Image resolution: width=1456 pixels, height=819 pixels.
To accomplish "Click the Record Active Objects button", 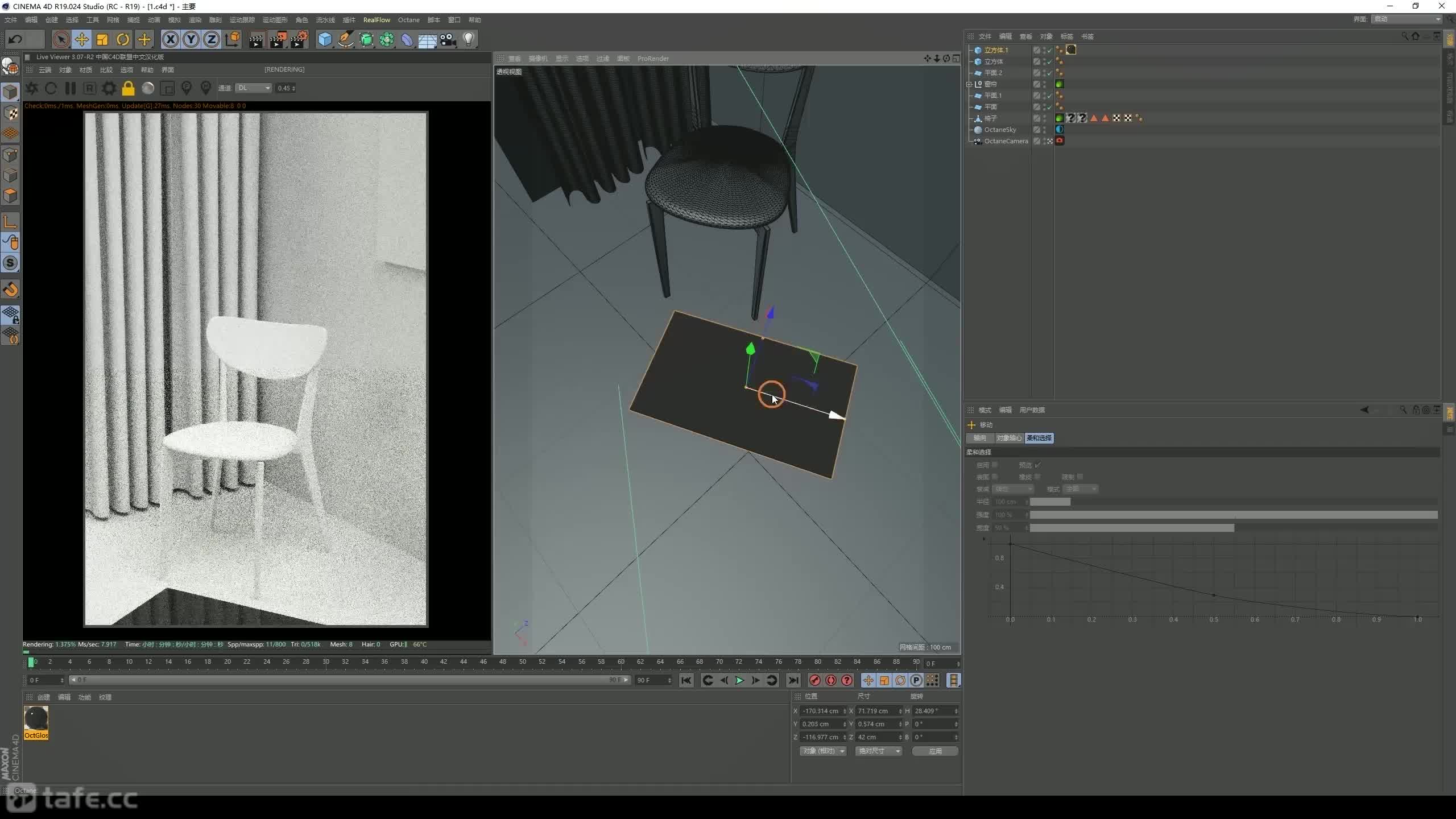I will [x=814, y=680].
